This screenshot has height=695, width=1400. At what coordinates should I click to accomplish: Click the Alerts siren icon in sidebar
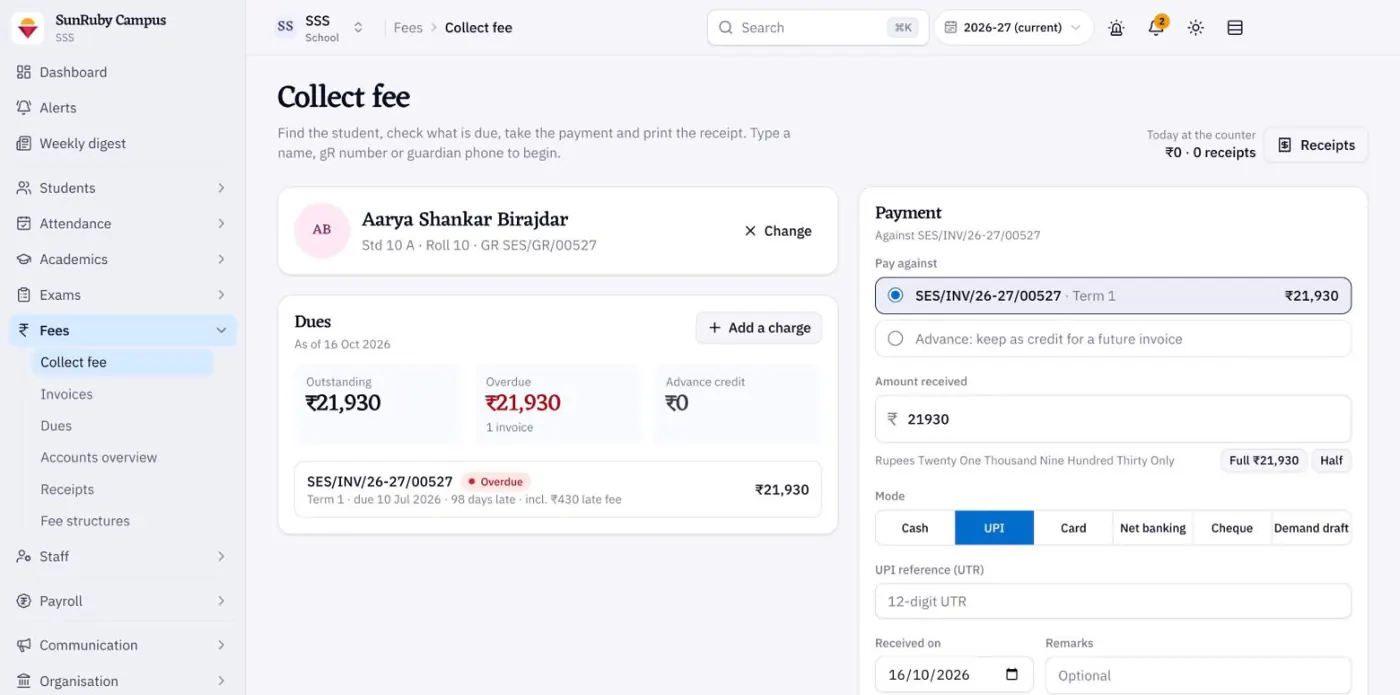[24, 108]
